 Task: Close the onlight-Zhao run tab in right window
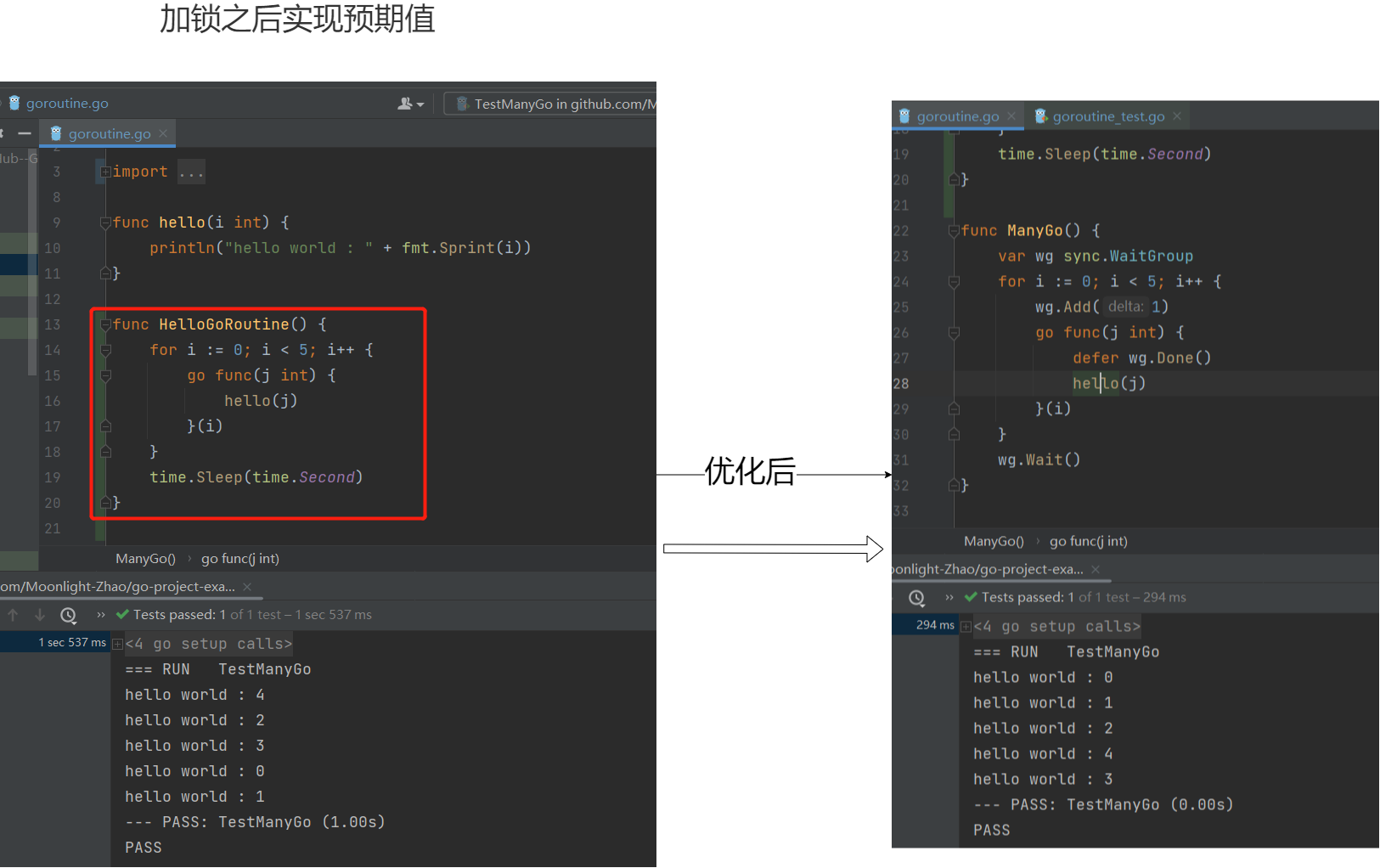(x=1096, y=569)
